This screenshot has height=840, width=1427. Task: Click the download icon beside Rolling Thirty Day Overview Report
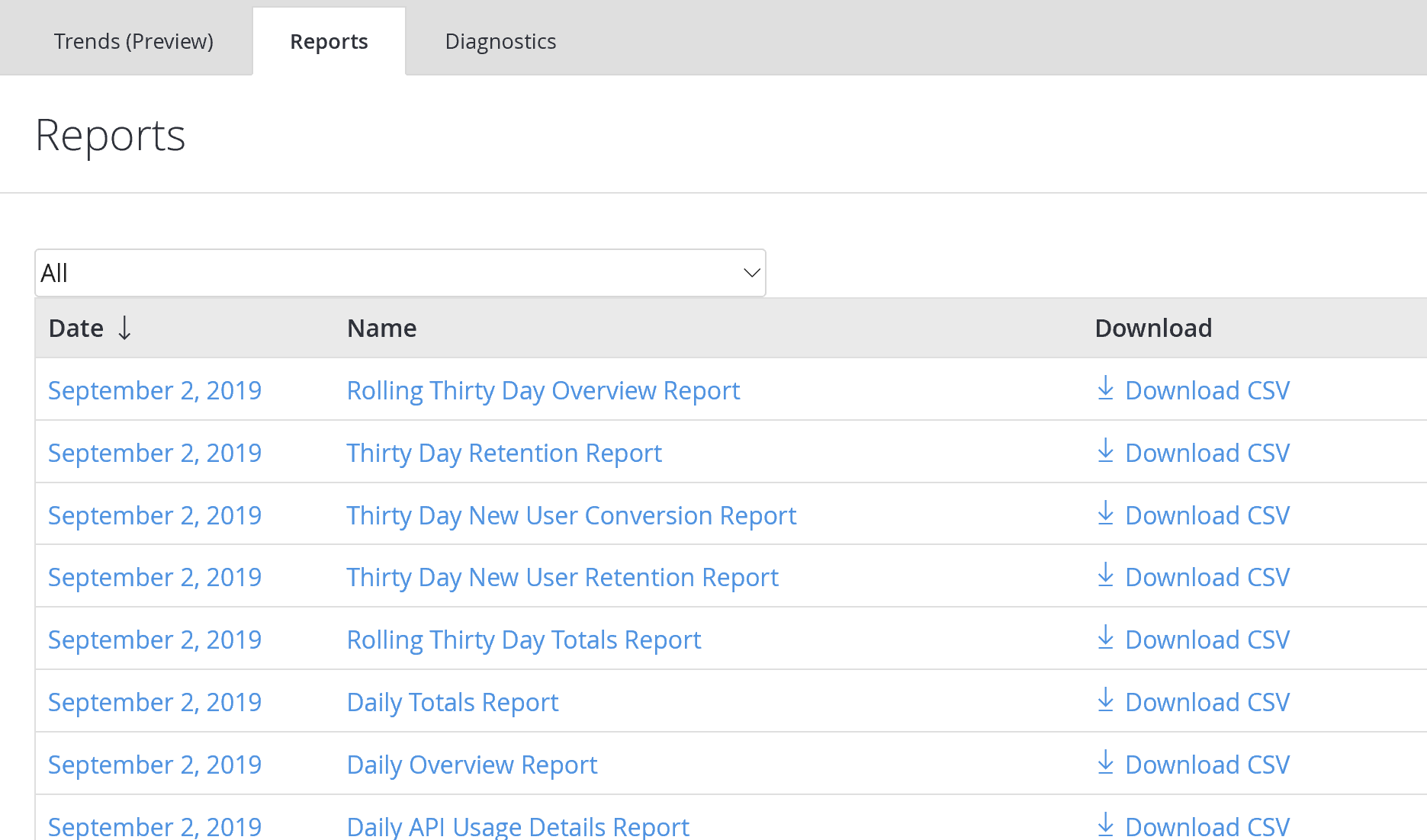pyautogui.click(x=1106, y=390)
